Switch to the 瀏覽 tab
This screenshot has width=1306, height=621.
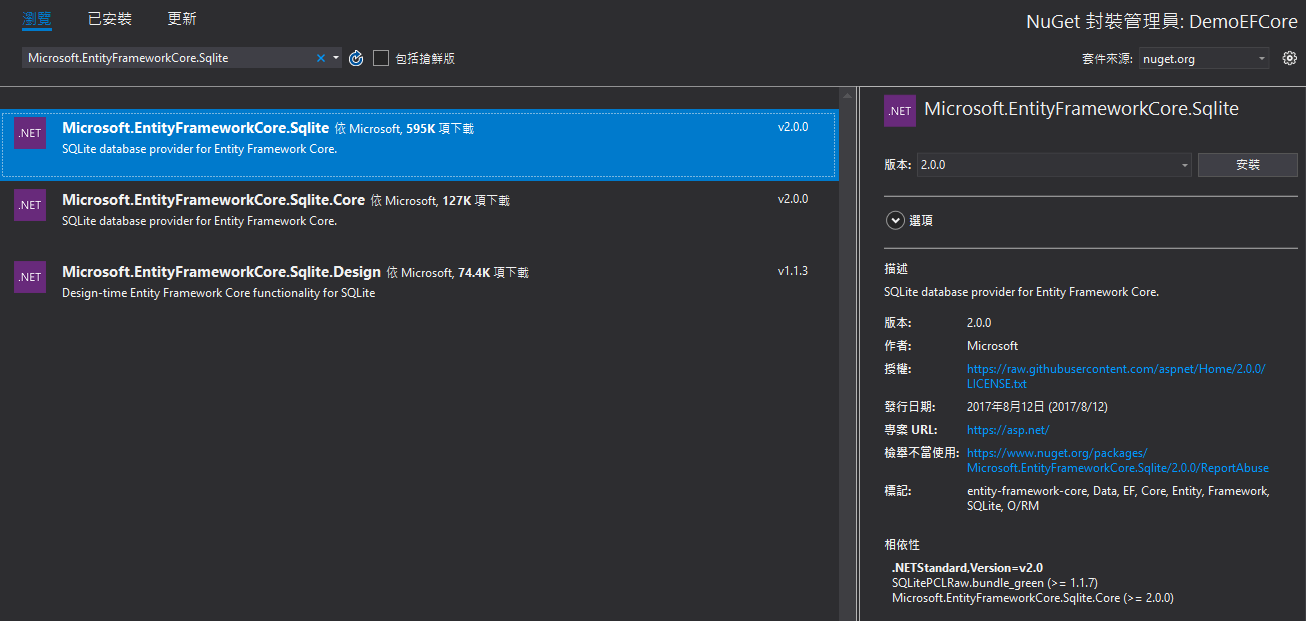pos(37,19)
